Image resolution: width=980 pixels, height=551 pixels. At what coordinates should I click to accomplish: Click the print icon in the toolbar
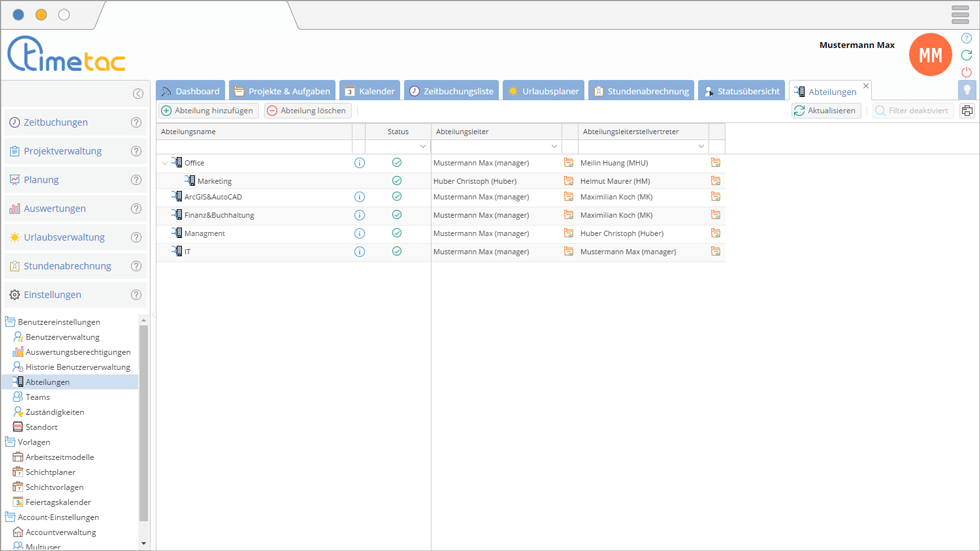[967, 111]
